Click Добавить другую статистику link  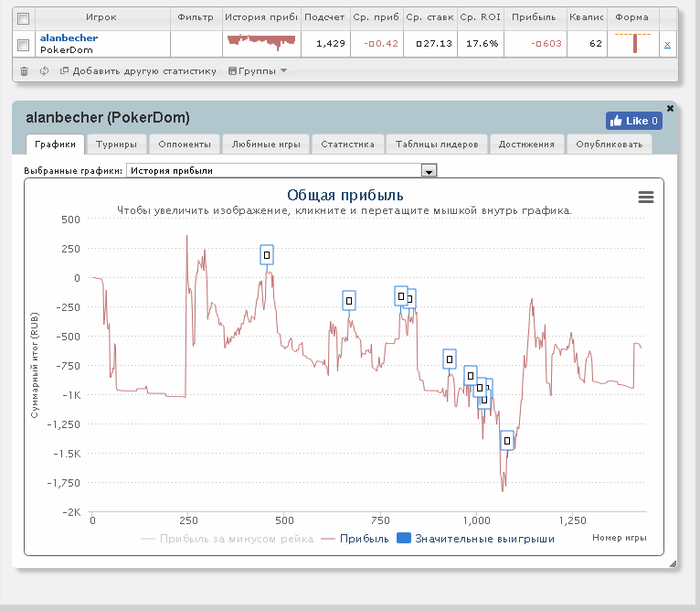coord(138,71)
